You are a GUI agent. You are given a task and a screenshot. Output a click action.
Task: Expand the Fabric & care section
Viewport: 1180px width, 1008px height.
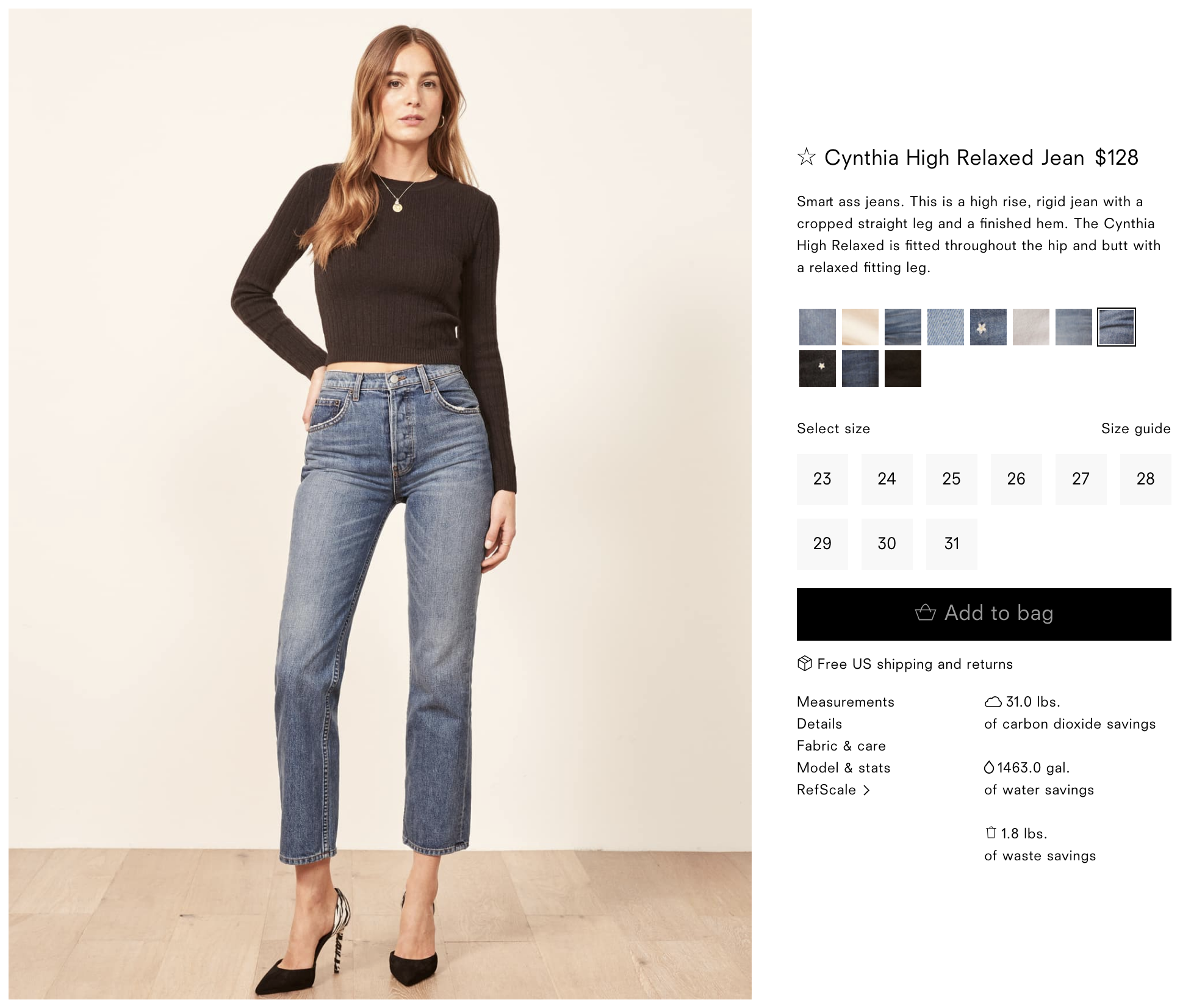click(841, 746)
